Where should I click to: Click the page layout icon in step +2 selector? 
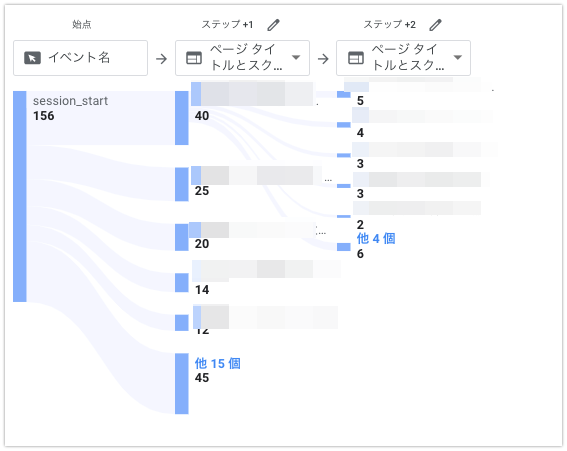pyautogui.click(x=356, y=58)
